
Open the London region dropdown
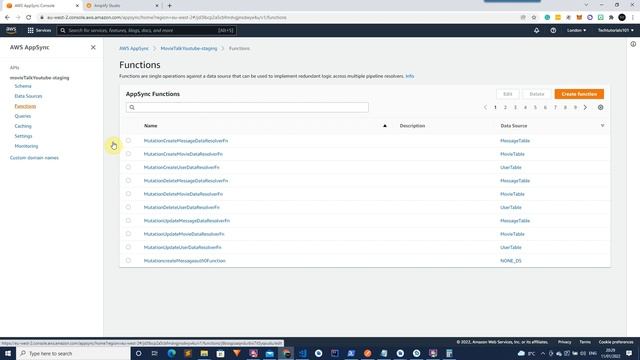point(576,30)
